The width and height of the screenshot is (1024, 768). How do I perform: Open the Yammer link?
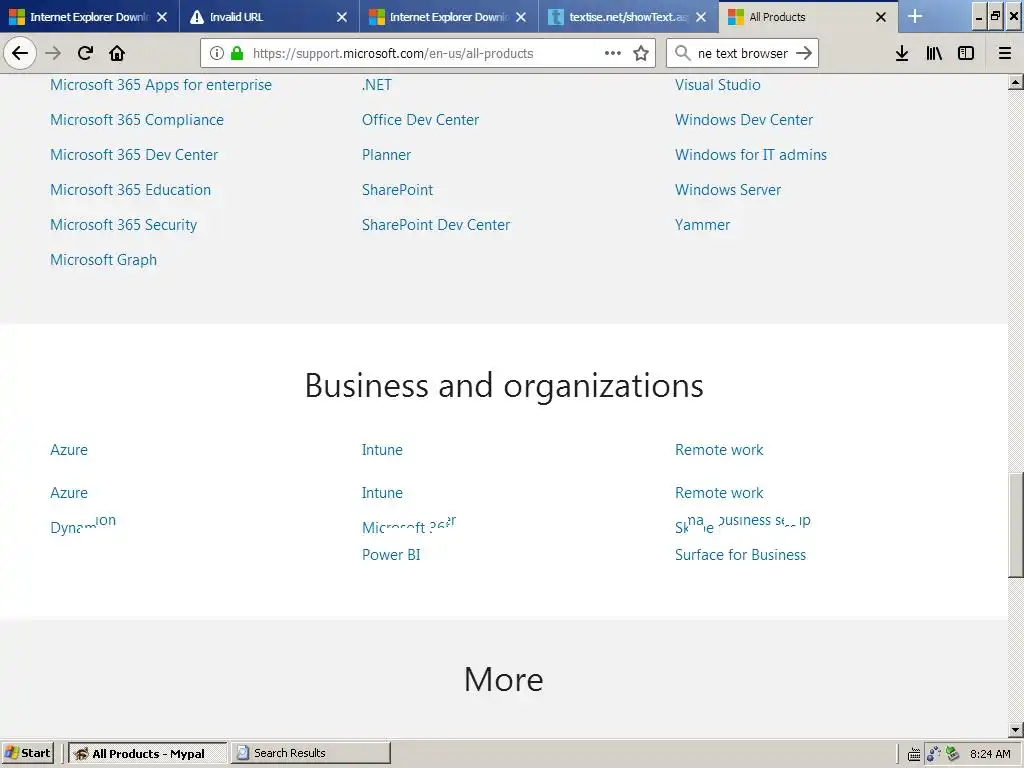[702, 225]
